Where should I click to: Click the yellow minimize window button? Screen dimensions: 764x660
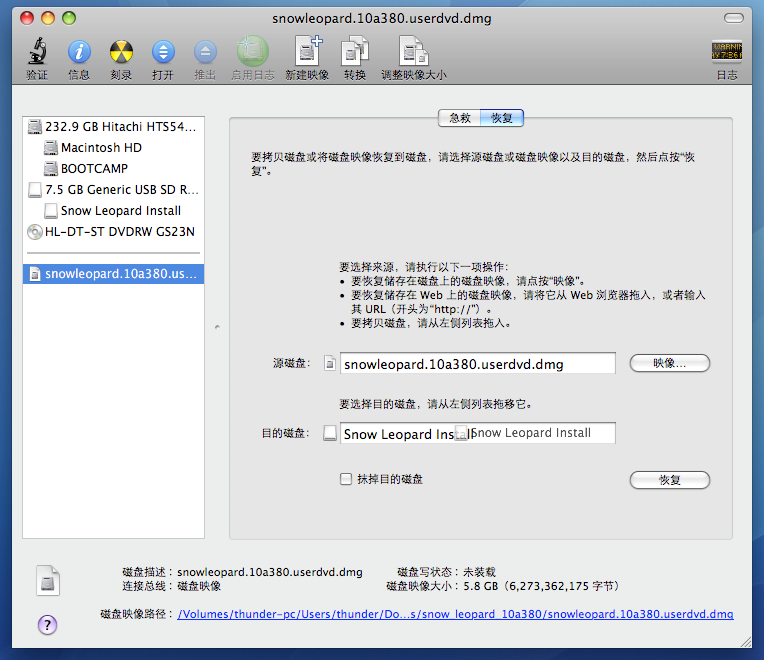pos(48,19)
